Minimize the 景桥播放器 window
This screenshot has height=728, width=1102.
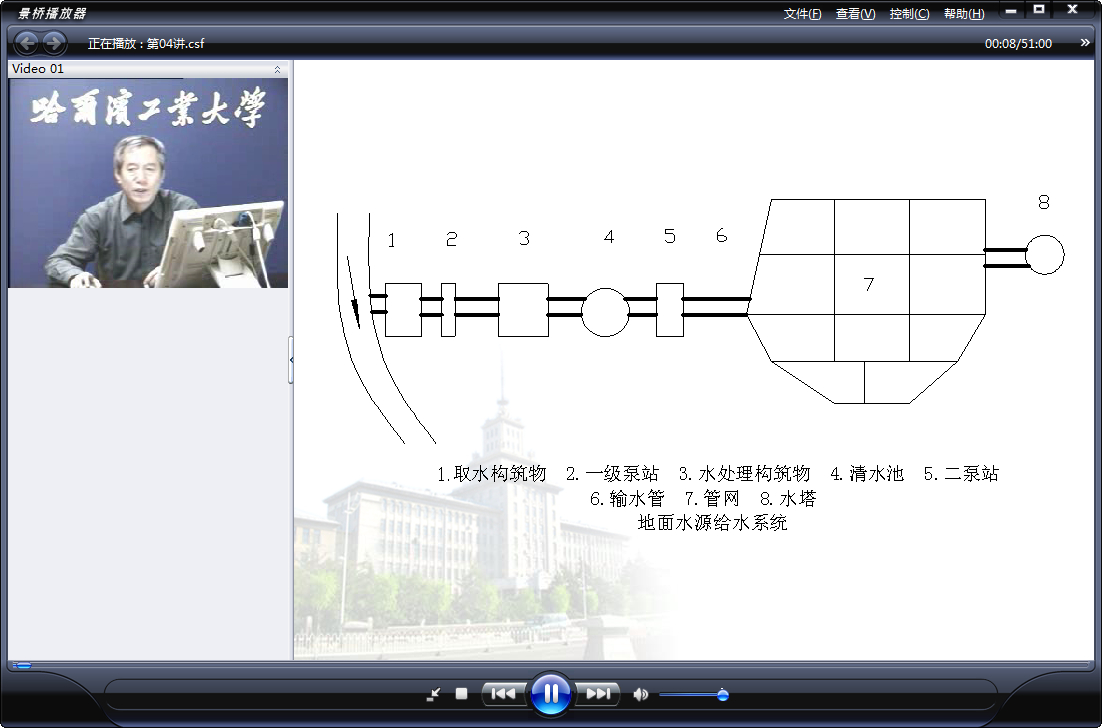click(x=1011, y=11)
